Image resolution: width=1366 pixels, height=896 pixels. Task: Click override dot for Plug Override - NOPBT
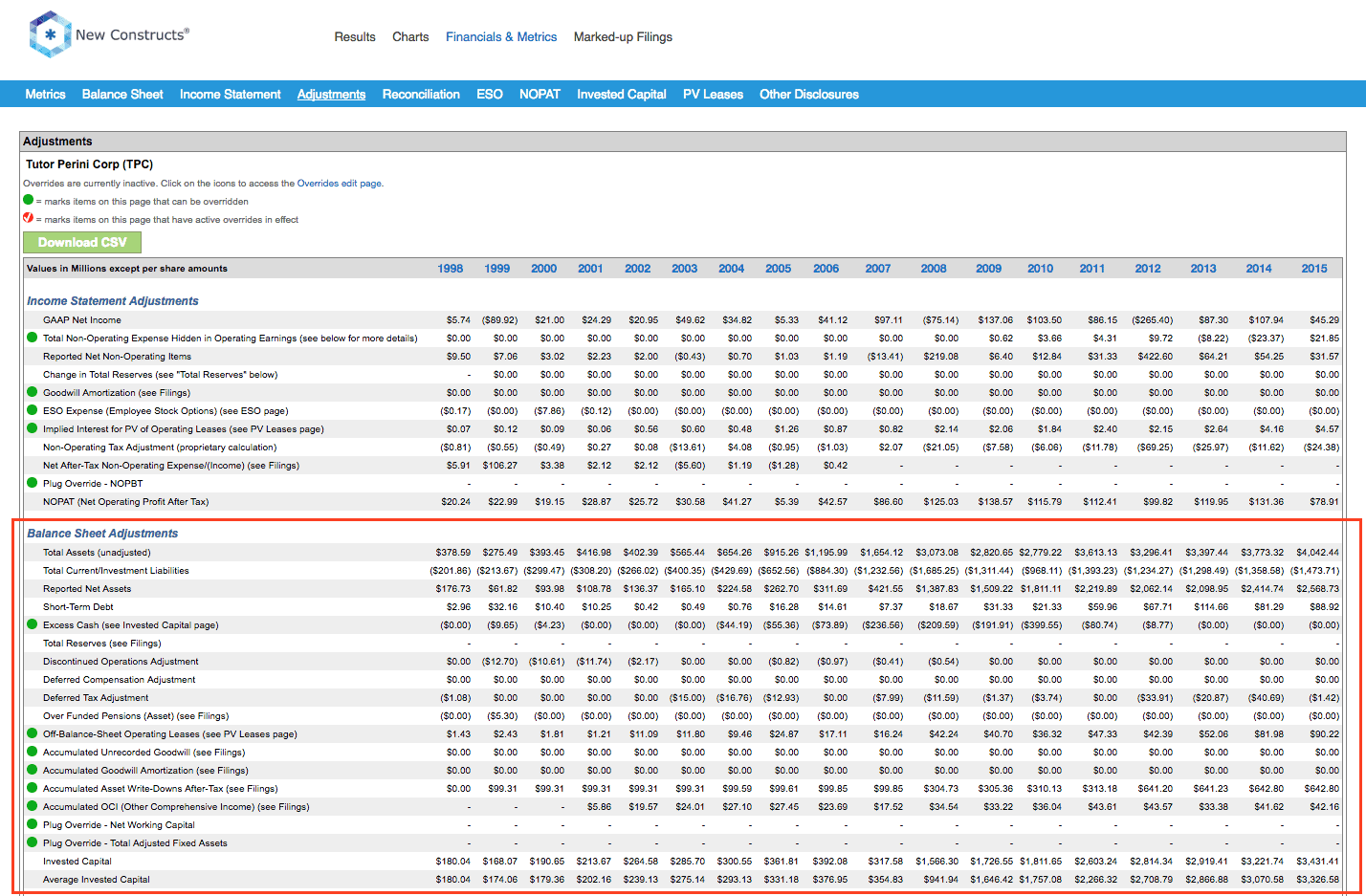point(32,483)
